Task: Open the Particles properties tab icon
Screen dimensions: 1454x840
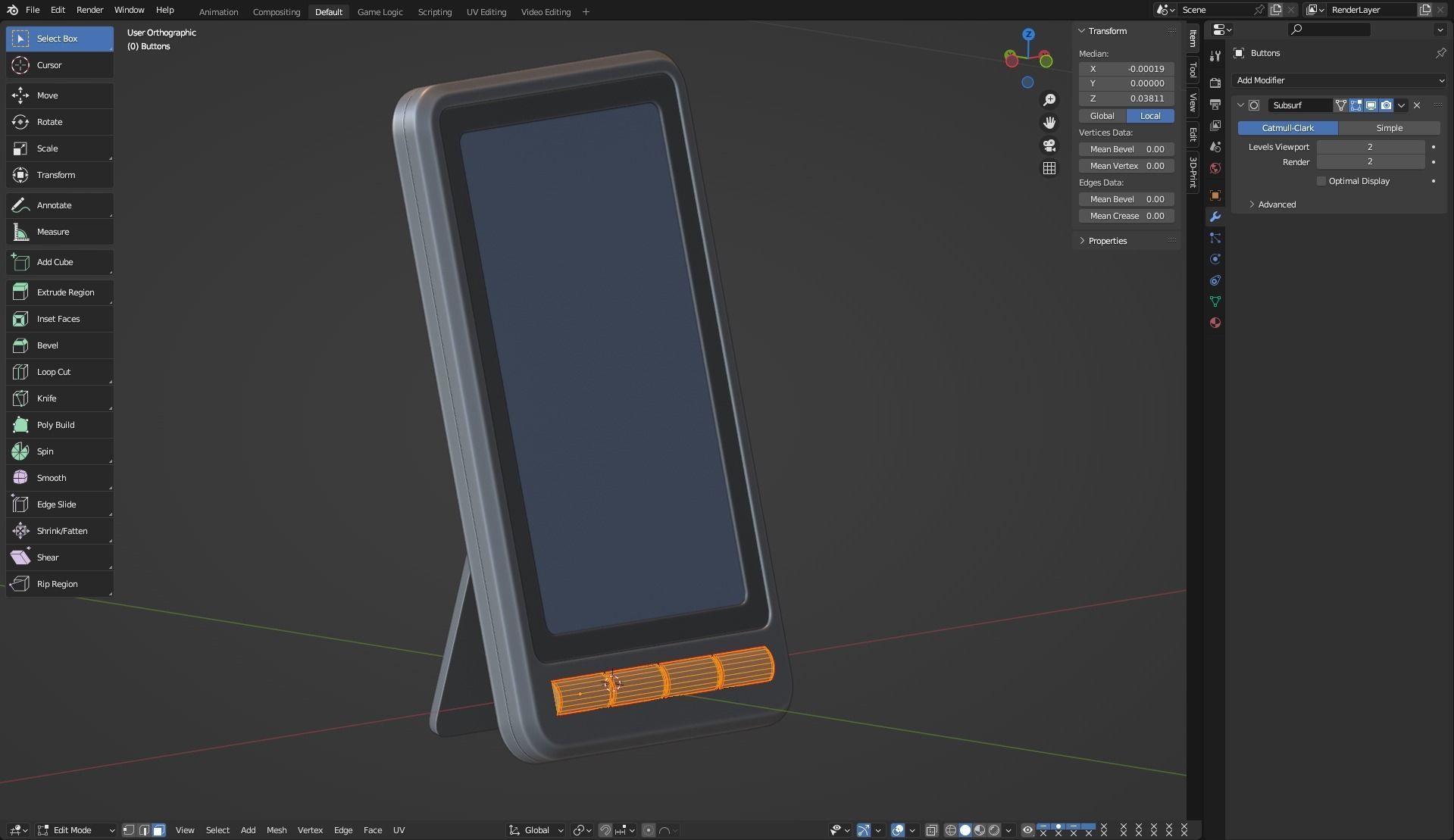Action: tap(1215, 238)
